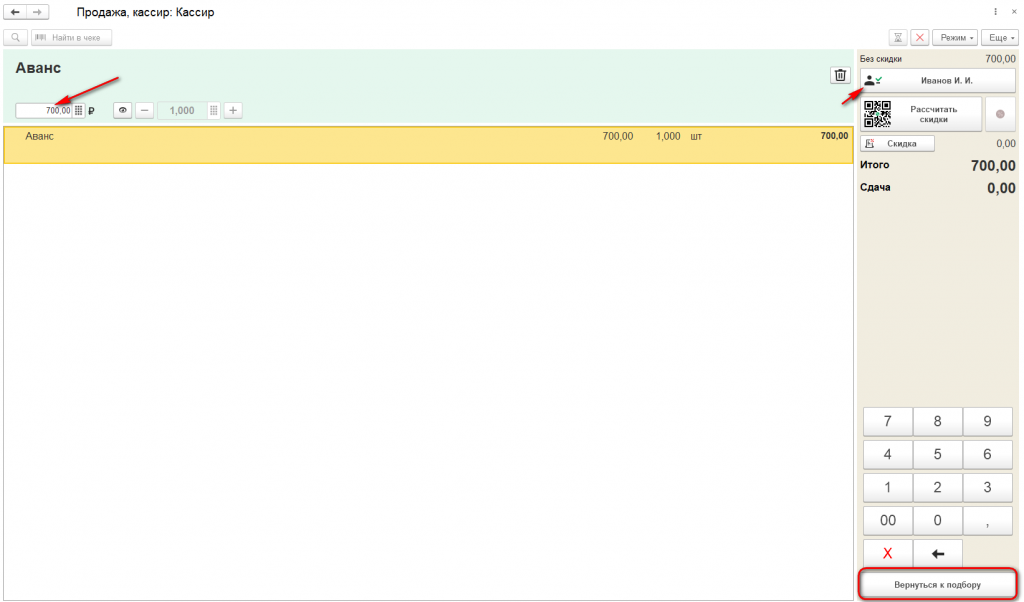Go forward with the right arrow button
Image resolution: width=1024 pixels, height=602 pixels.
37,12
